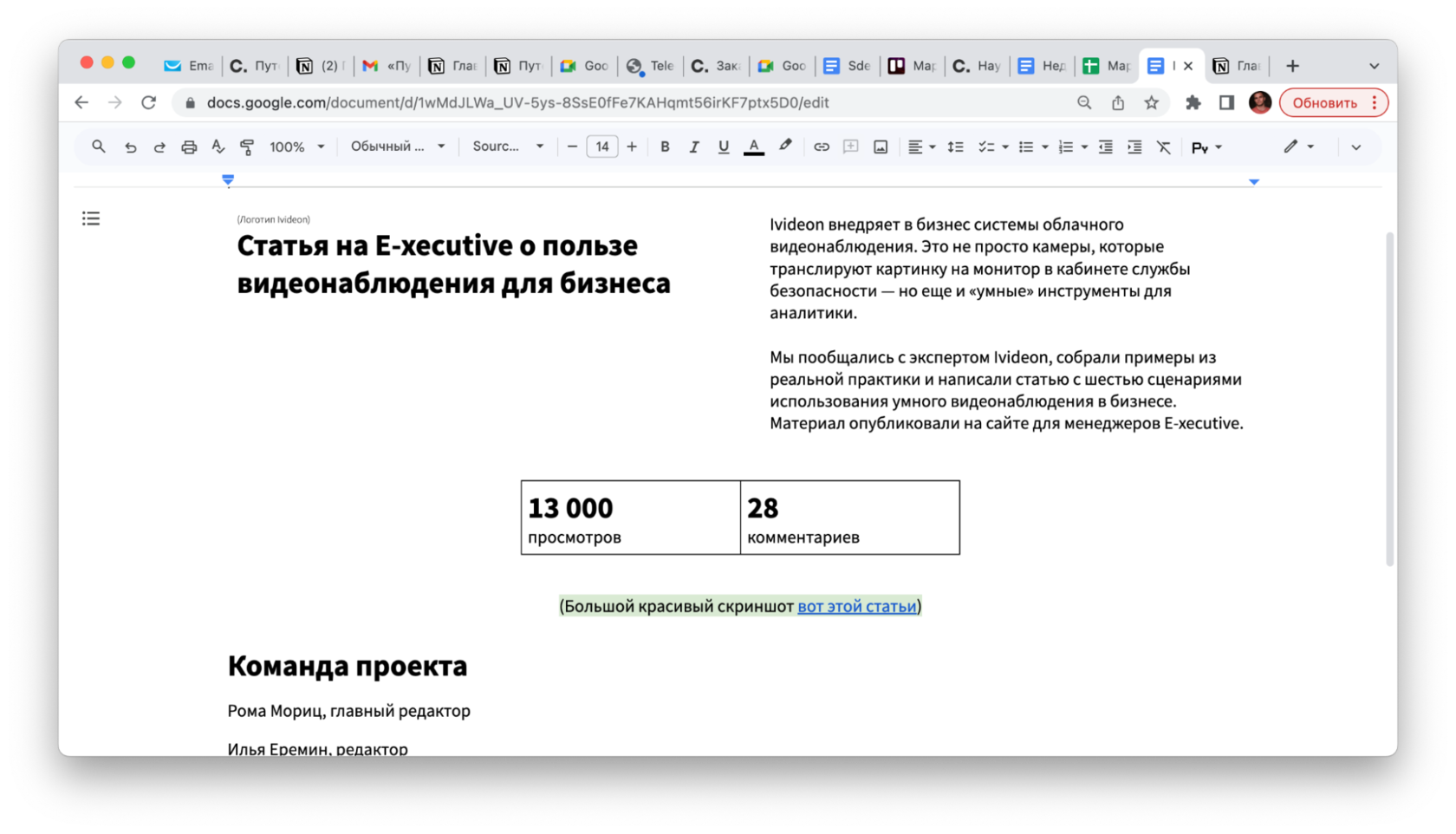The image size is (1456, 834).
Task: Open the text color picker
Action: tap(754, 147)
